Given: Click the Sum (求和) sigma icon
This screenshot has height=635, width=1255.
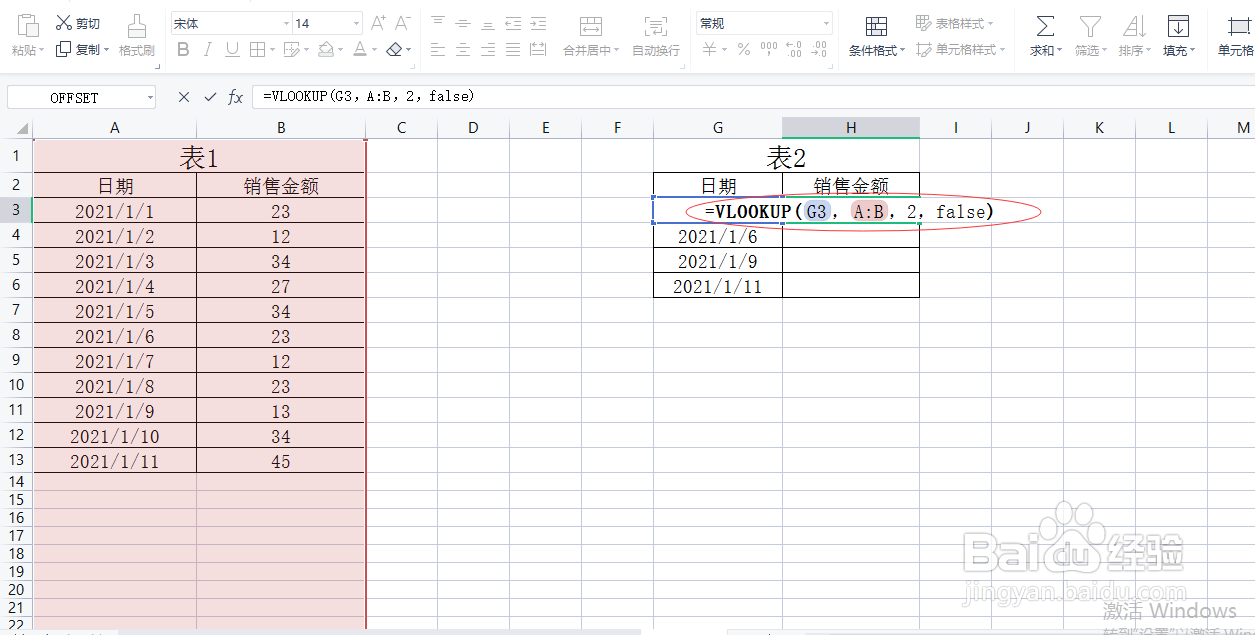Looking at the screenshot, I should [1045, 26].
